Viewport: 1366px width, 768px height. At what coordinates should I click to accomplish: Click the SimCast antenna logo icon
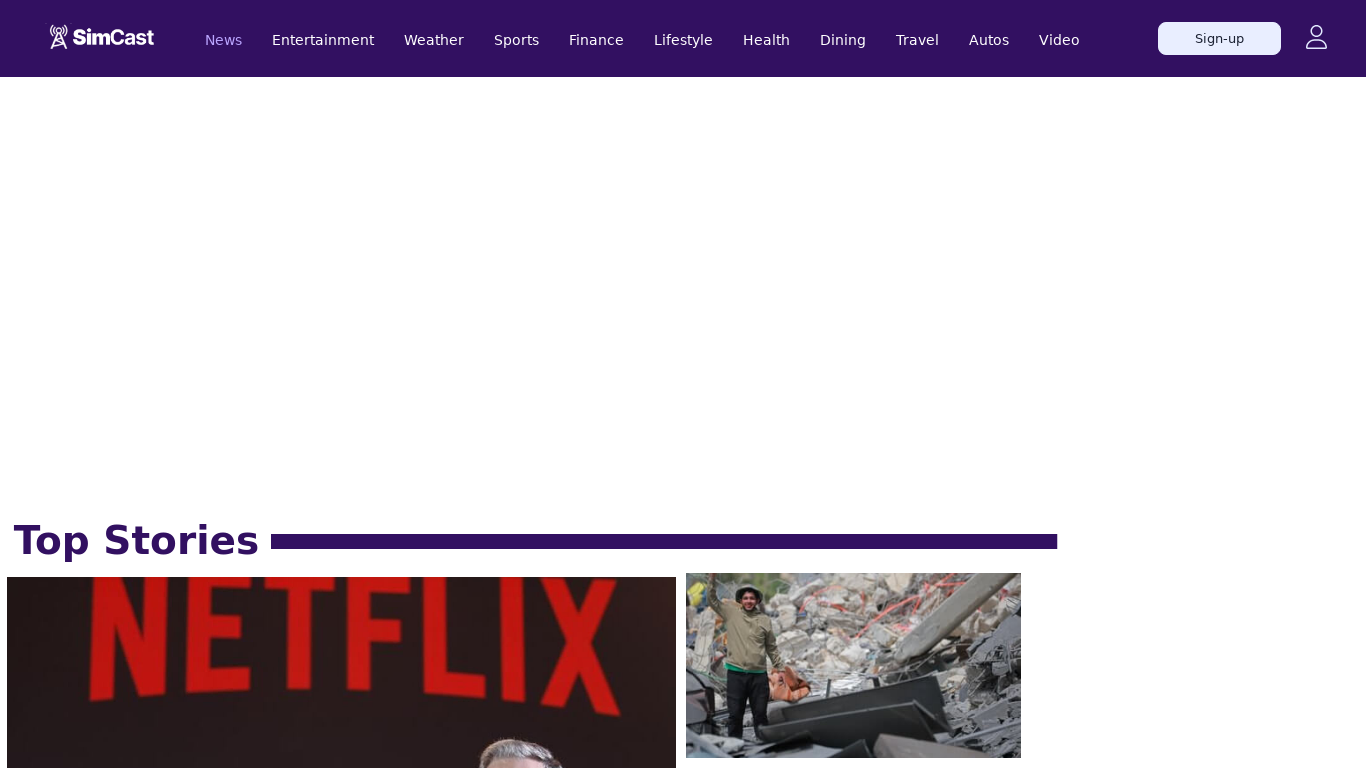(59, 38)
